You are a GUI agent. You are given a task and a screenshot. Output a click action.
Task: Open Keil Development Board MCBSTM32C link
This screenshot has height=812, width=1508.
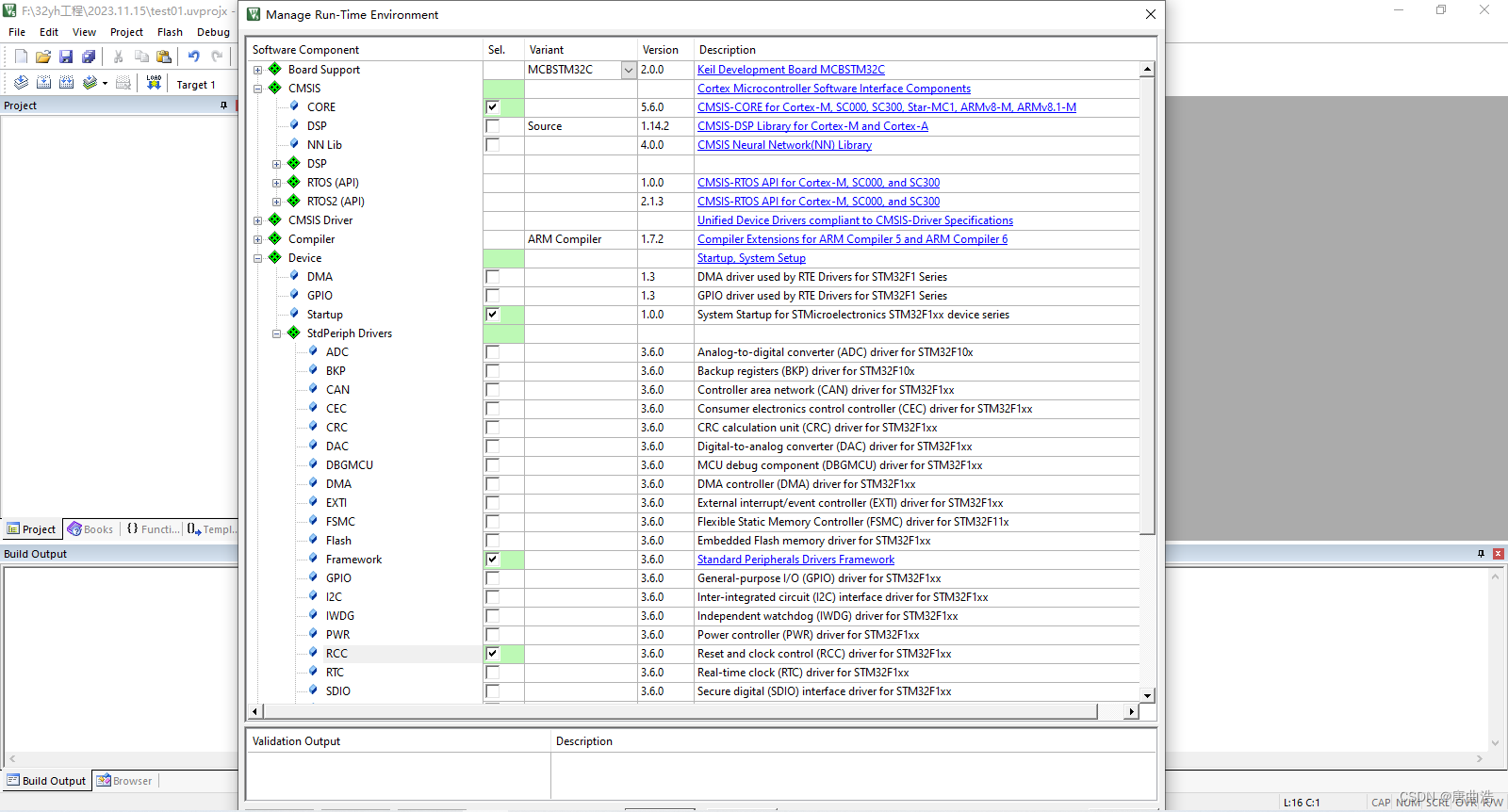(791, 70)
